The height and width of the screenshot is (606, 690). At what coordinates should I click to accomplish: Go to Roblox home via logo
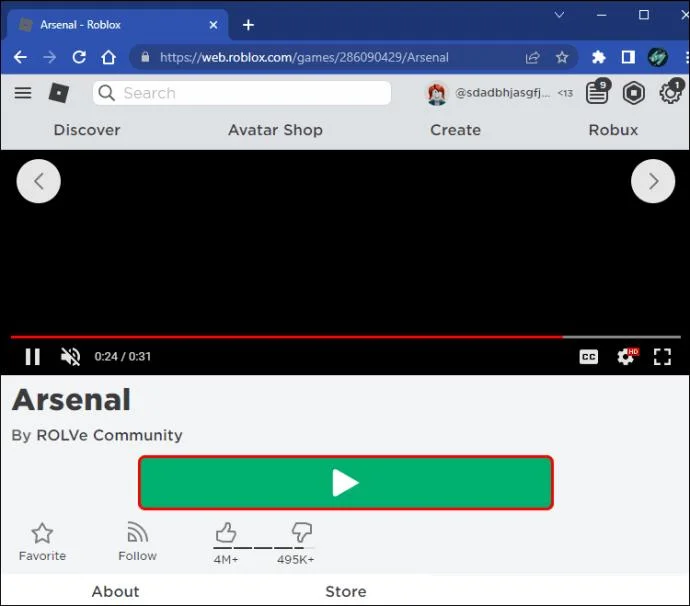pyautogui.click(x=59, y=93)
